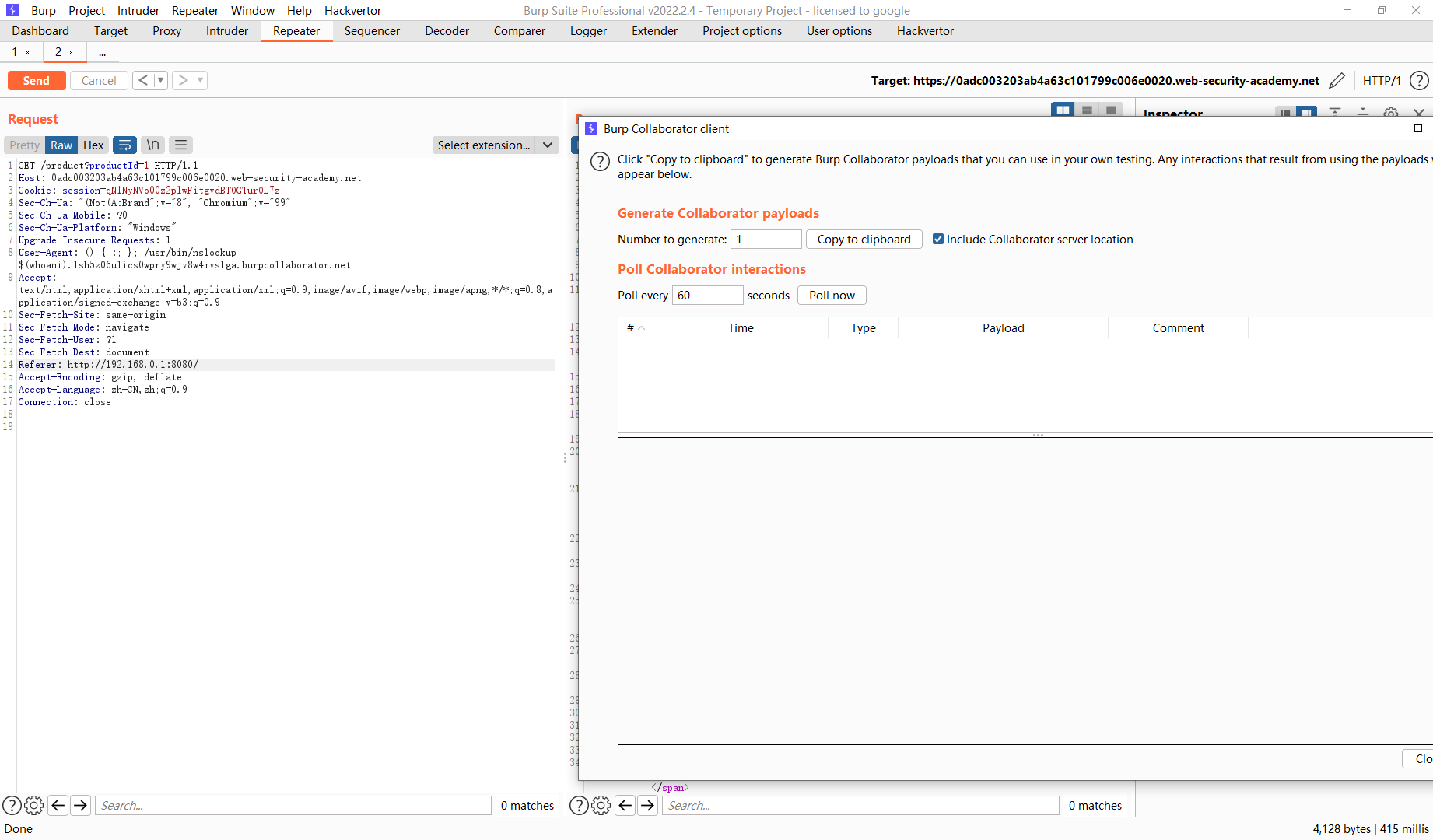Open Repeater help question mark icon
The image size is (1433, 840).
tap(1419, 81)
